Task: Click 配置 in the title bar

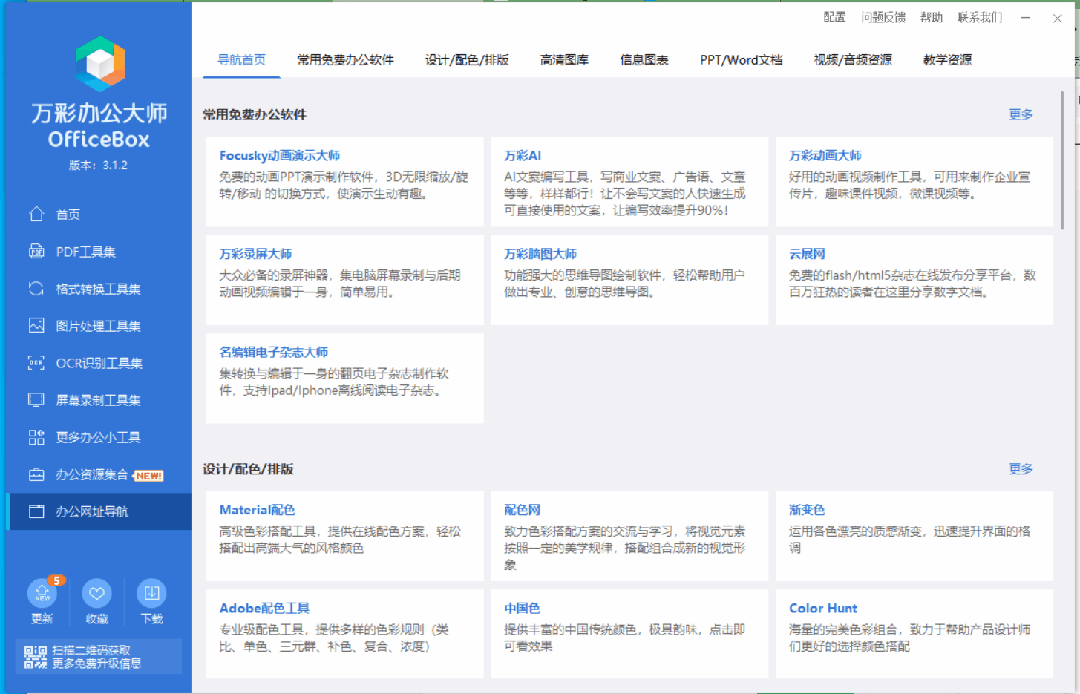Action: [835, 17]
